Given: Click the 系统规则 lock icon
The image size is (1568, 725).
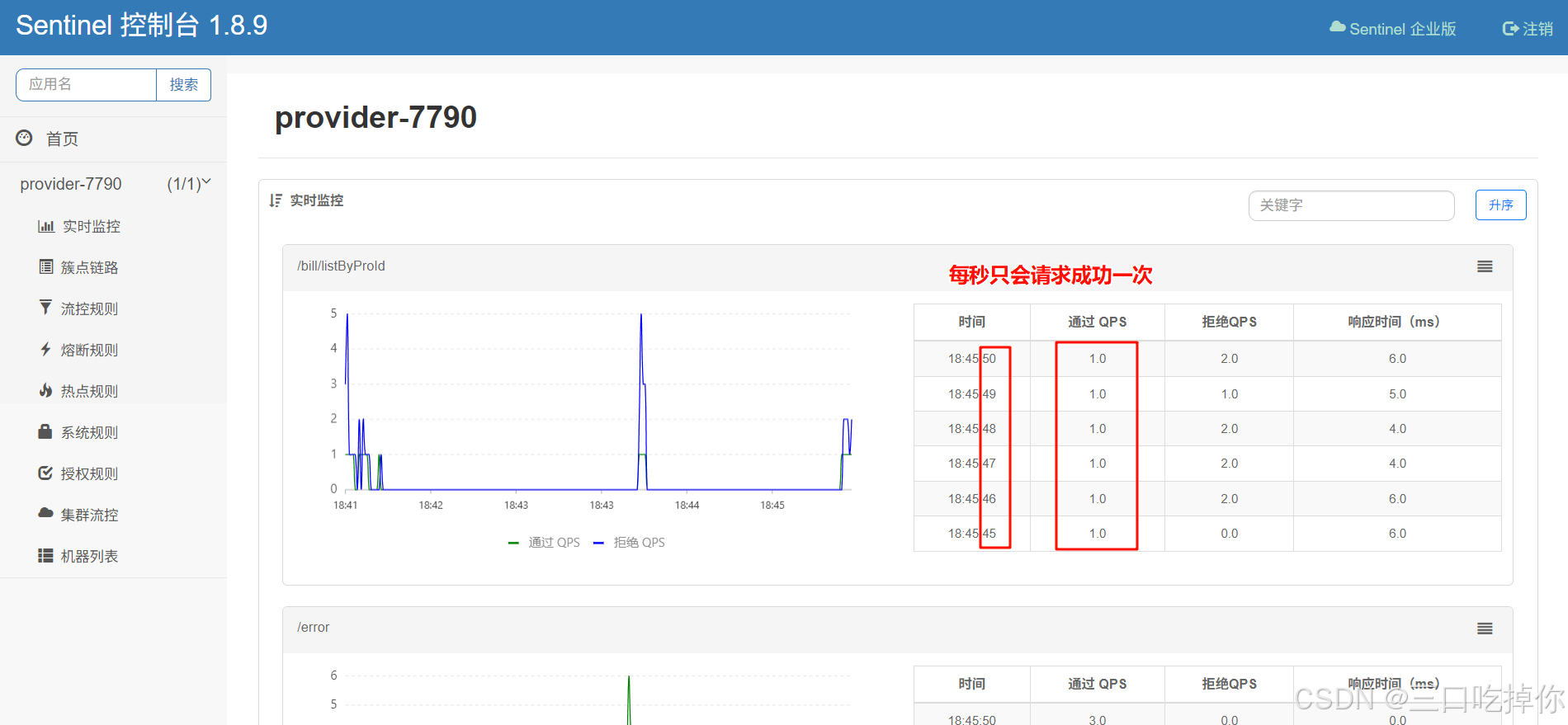Looking at the screenshot, I should pos(46,431).
